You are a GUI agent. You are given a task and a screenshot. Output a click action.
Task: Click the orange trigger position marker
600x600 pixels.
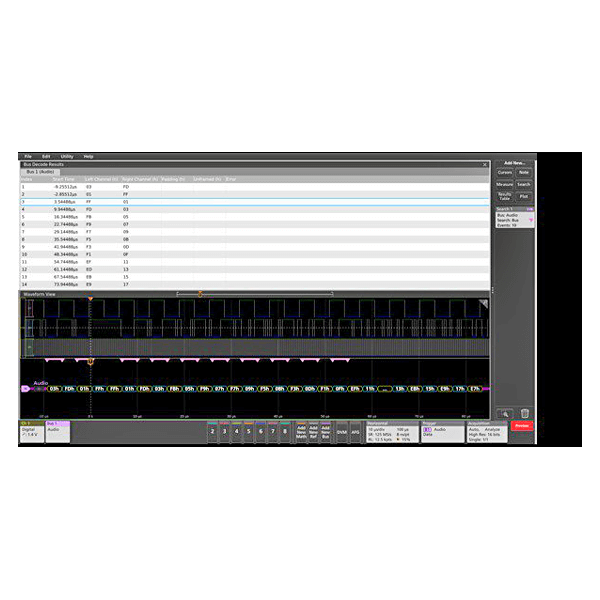[90, 298]
